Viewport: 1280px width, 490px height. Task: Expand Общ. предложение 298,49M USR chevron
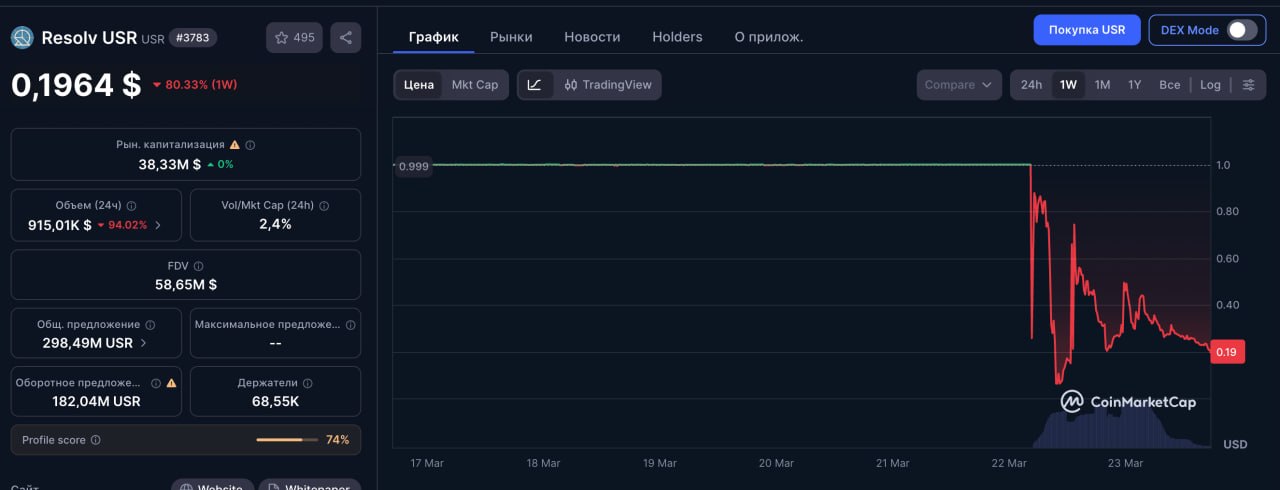click(x=143, y=343)
